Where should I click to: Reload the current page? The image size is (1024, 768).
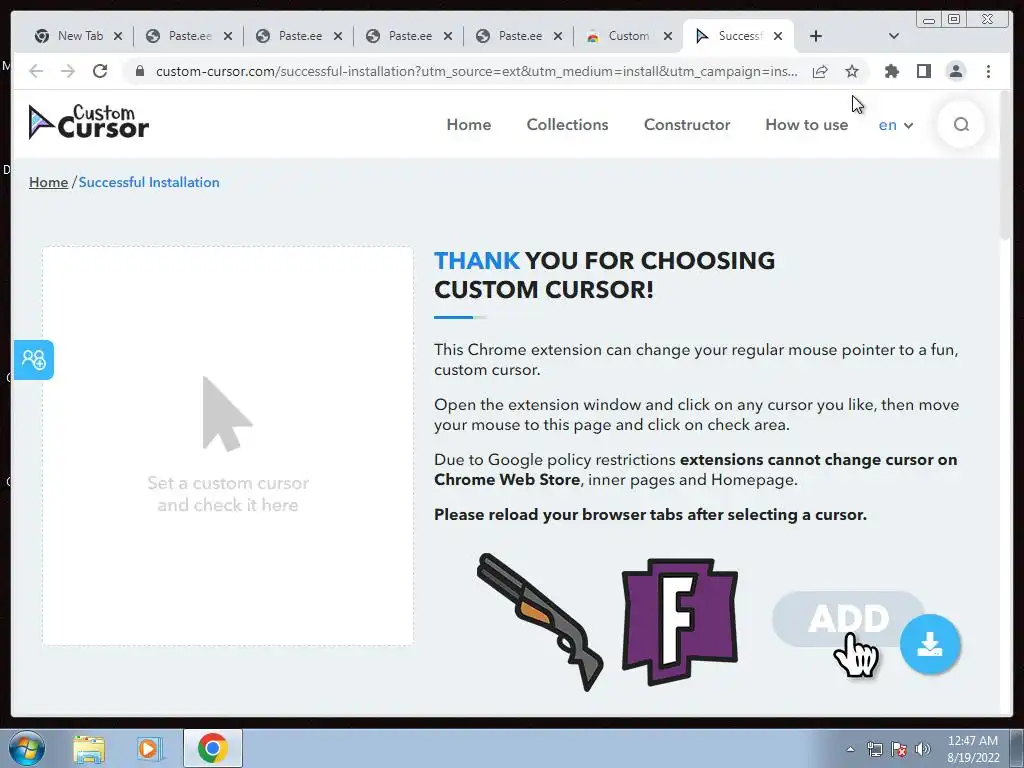pos(100,71)
